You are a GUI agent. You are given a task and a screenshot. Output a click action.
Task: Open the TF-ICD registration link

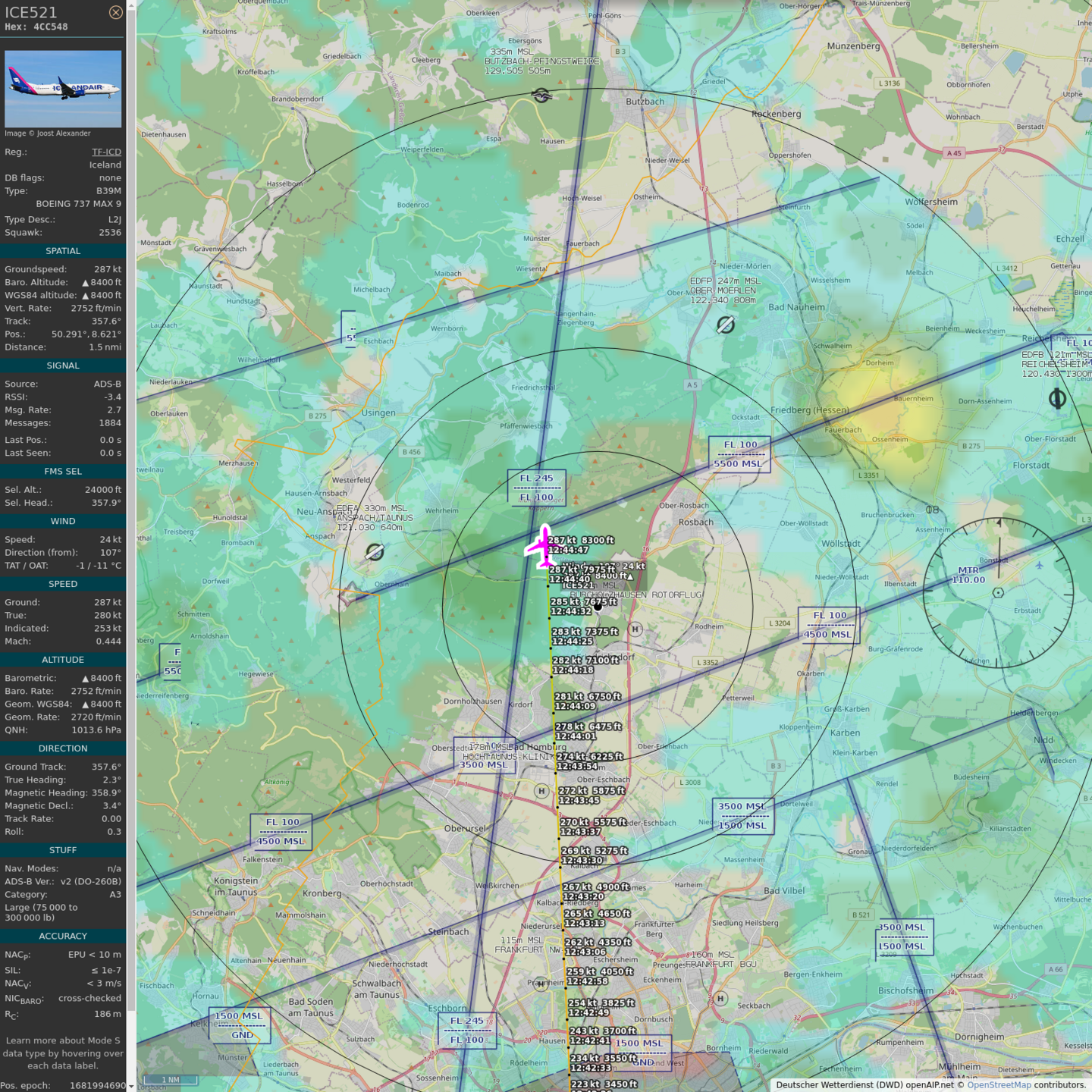(106, 152)
